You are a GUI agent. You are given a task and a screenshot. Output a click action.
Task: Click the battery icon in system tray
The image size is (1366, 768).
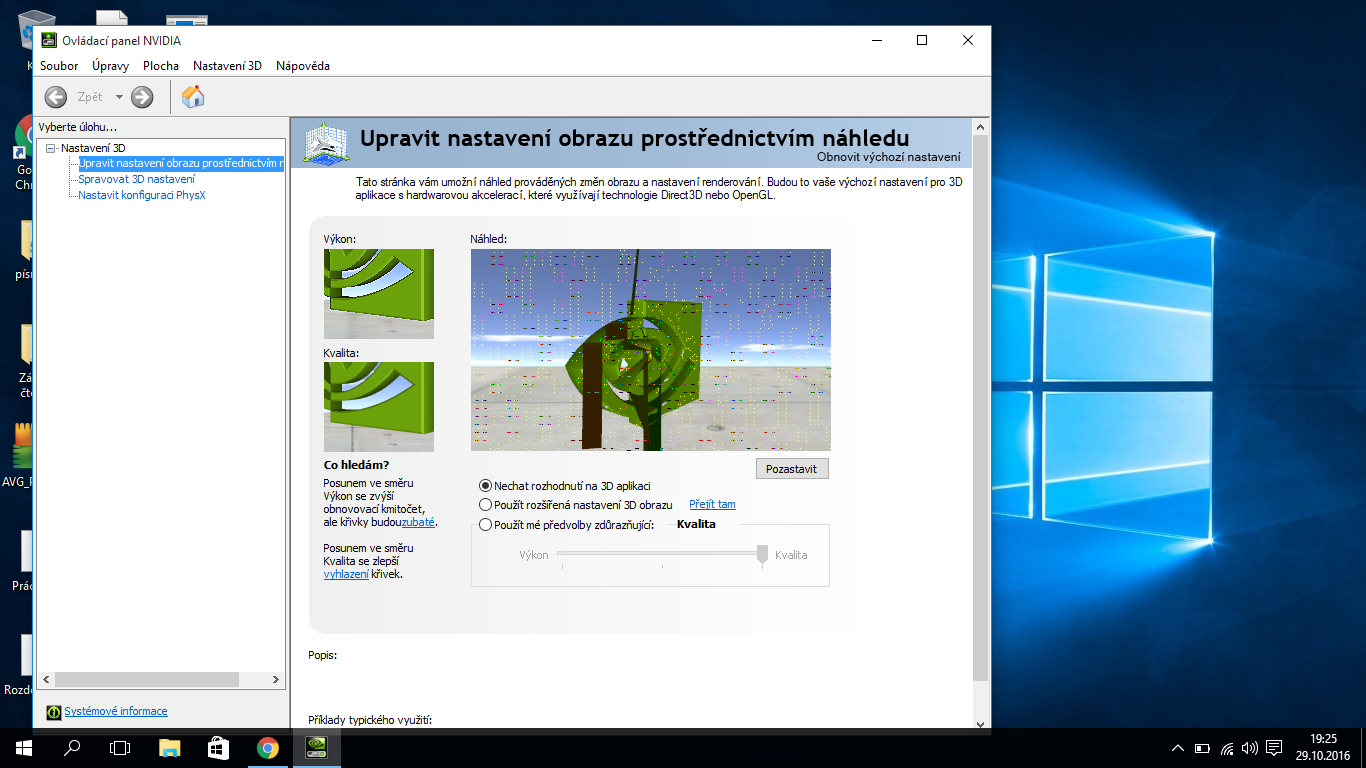tap(1201, 748)
